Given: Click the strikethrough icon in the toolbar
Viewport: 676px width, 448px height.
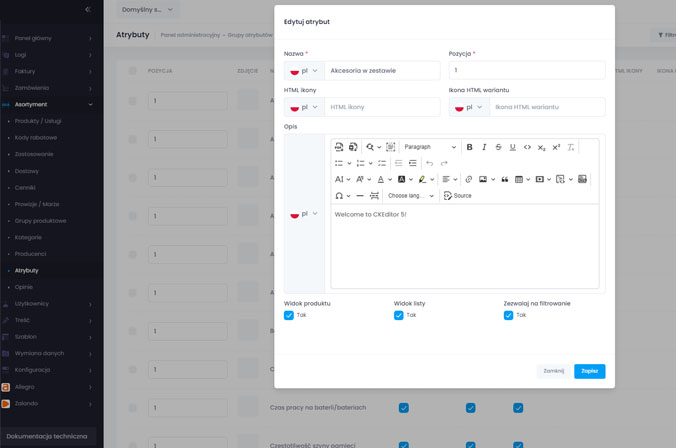Looking at the screenshot, I should point(499,147).
